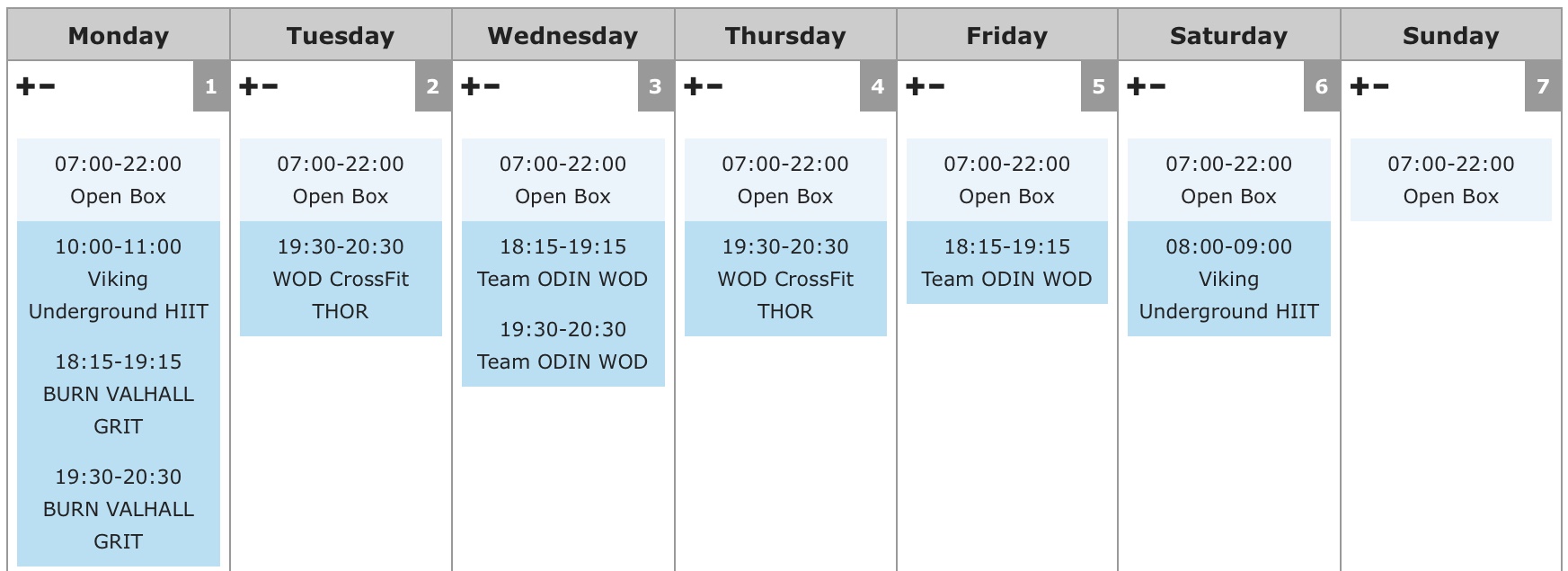Click the plus icon under Monday
1568x571 pixels.
point(26,86)
